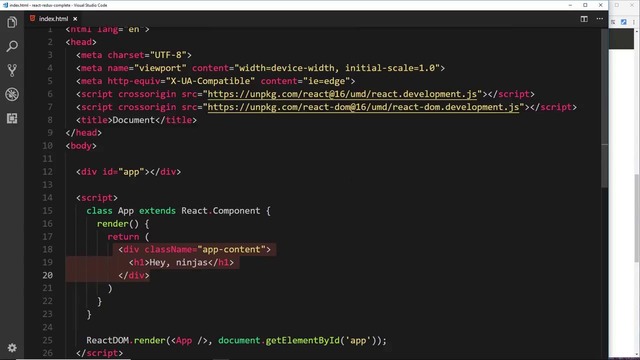Click the Document title text
The height and width of the screenshot is (360, 640).
133,120
